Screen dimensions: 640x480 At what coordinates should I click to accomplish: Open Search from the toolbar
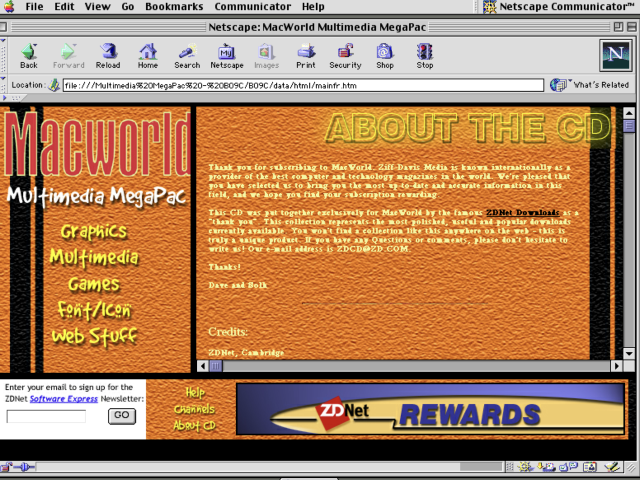(x=187, y=56)
